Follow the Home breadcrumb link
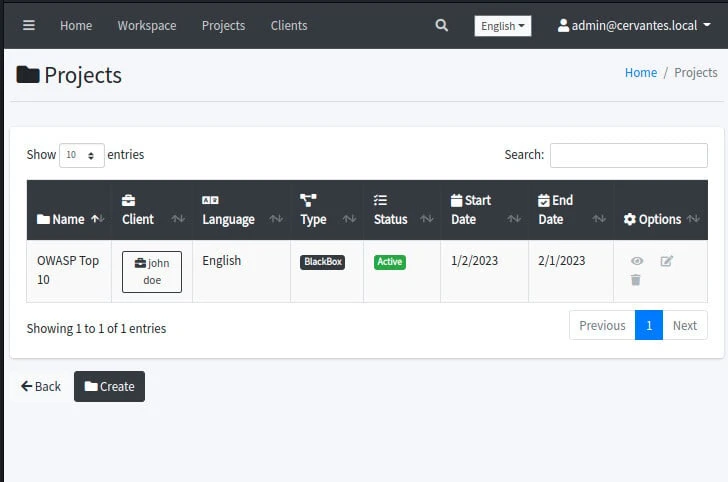Viewport: 728px width, 482px height. (x=641, y=72)
